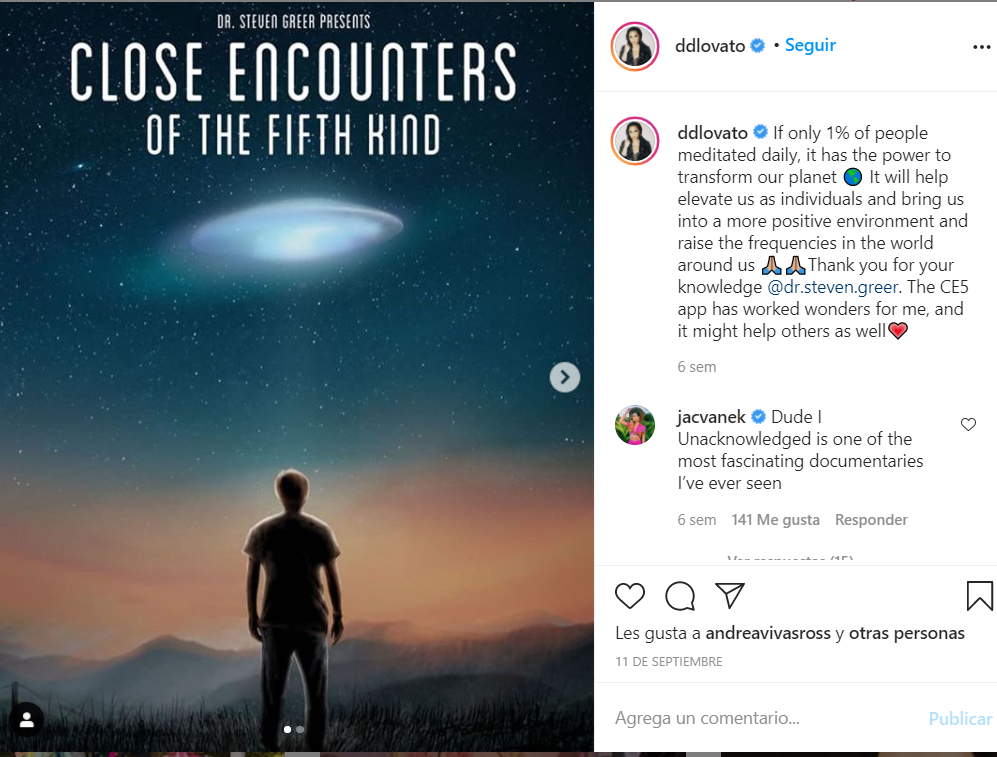Image resolution: width=997 pixels, height=757 pixels.
Task: Share post via paper plane icon
Action: pyautogui.click(x=729, y=595)
